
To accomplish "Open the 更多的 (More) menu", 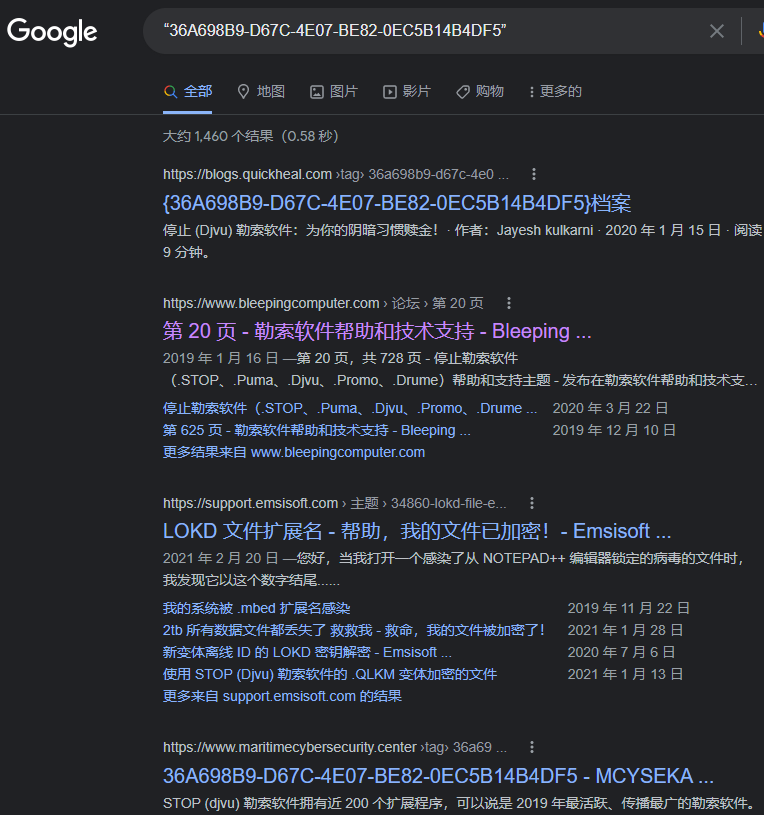I will (x=555, y=92).
